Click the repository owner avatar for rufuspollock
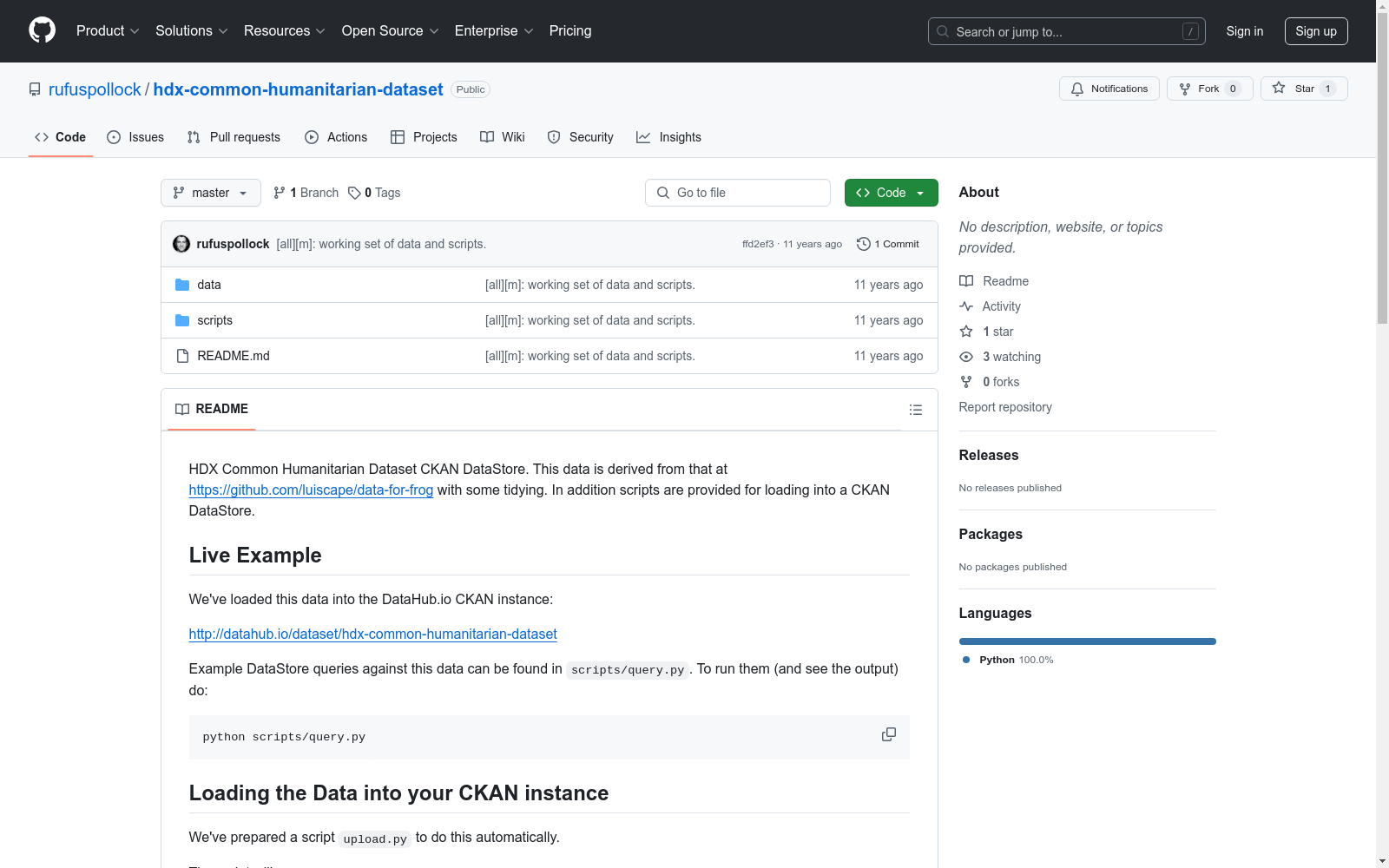The width and height of the screenshot is (1389, 868). [181, 244]
